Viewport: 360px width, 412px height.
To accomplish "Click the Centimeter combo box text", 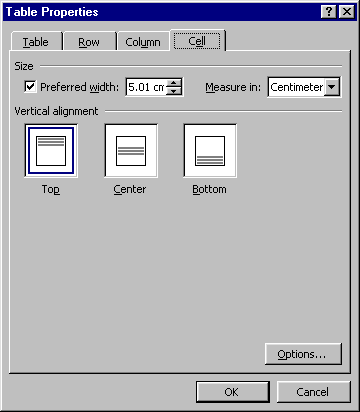I will [296, 87].
